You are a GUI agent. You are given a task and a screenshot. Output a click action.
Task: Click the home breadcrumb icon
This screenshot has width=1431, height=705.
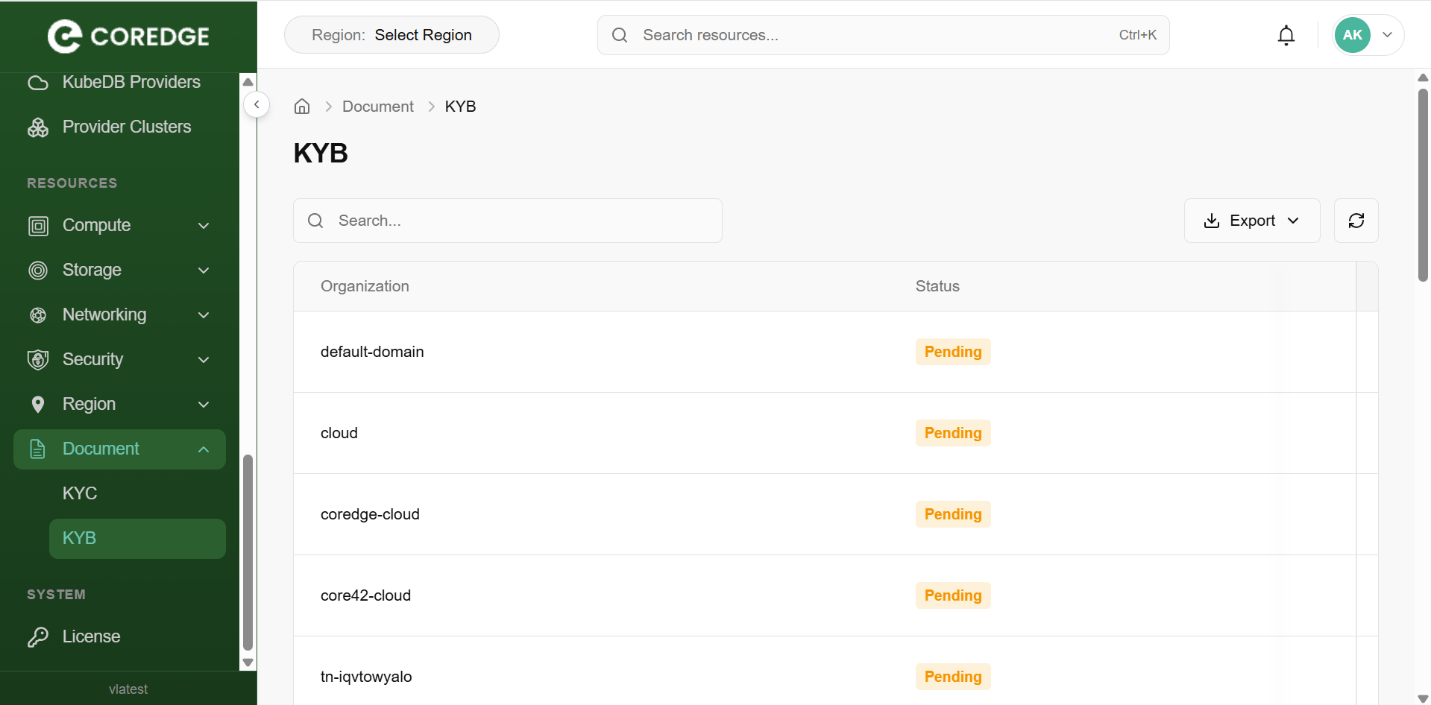click(x=302, y=107)
